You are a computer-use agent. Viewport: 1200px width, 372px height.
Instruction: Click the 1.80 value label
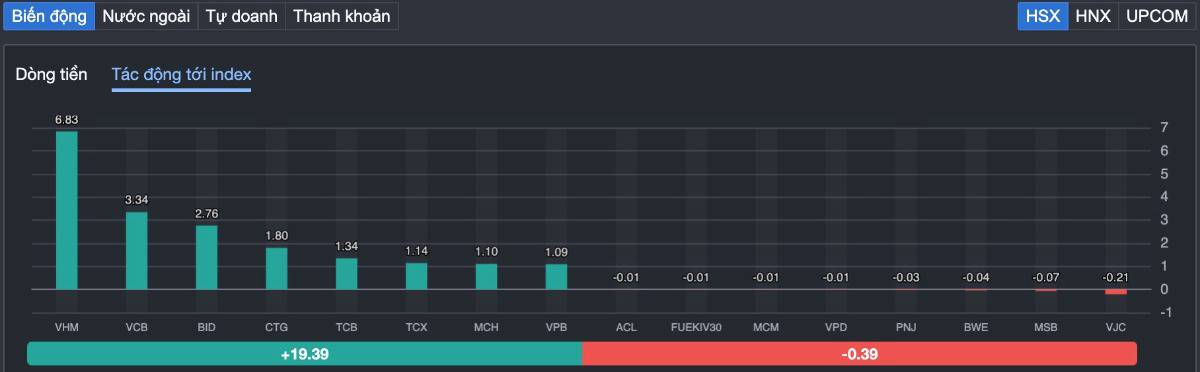(276, 235)
